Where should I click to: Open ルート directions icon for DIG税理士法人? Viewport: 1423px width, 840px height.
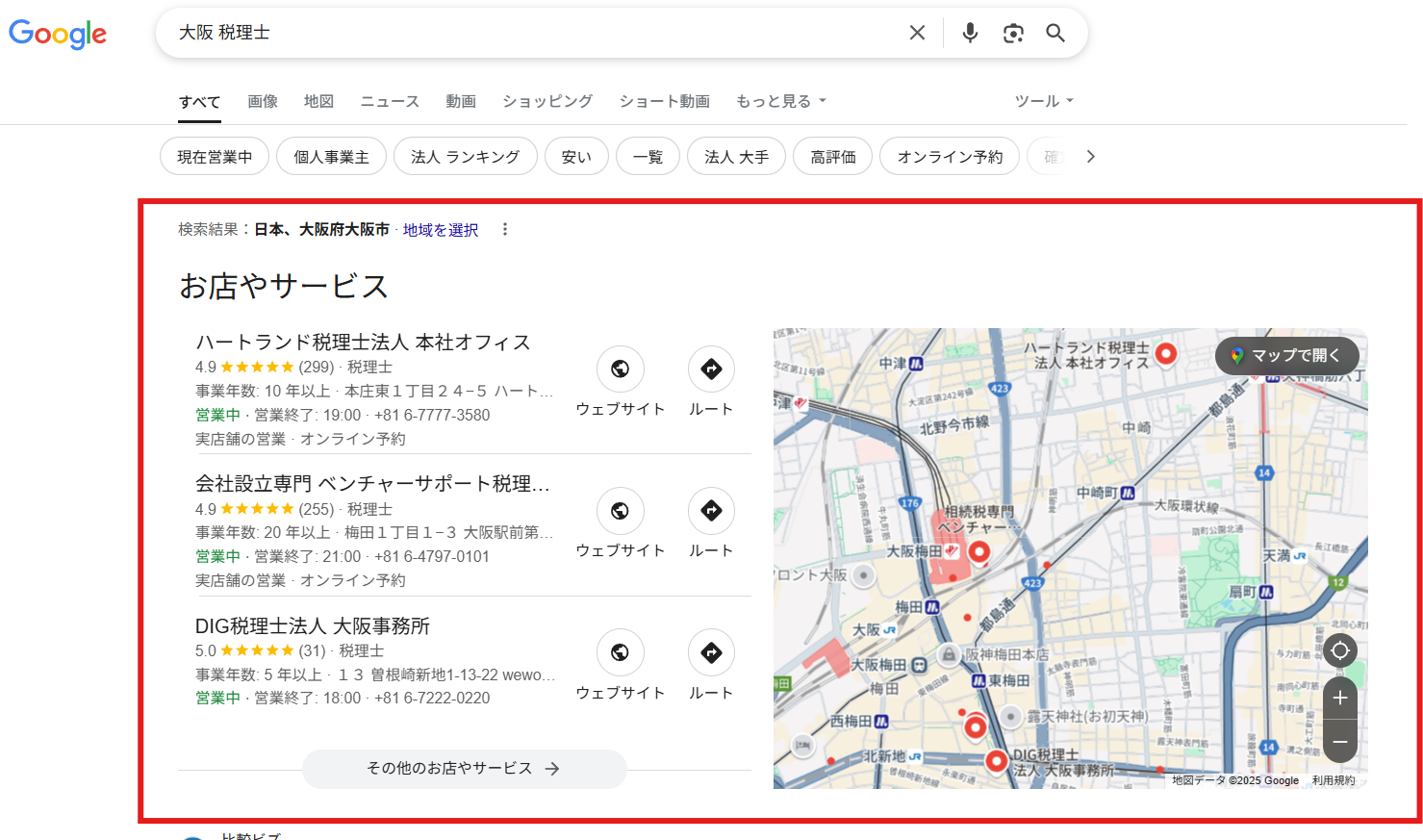[x=711, y=652]
